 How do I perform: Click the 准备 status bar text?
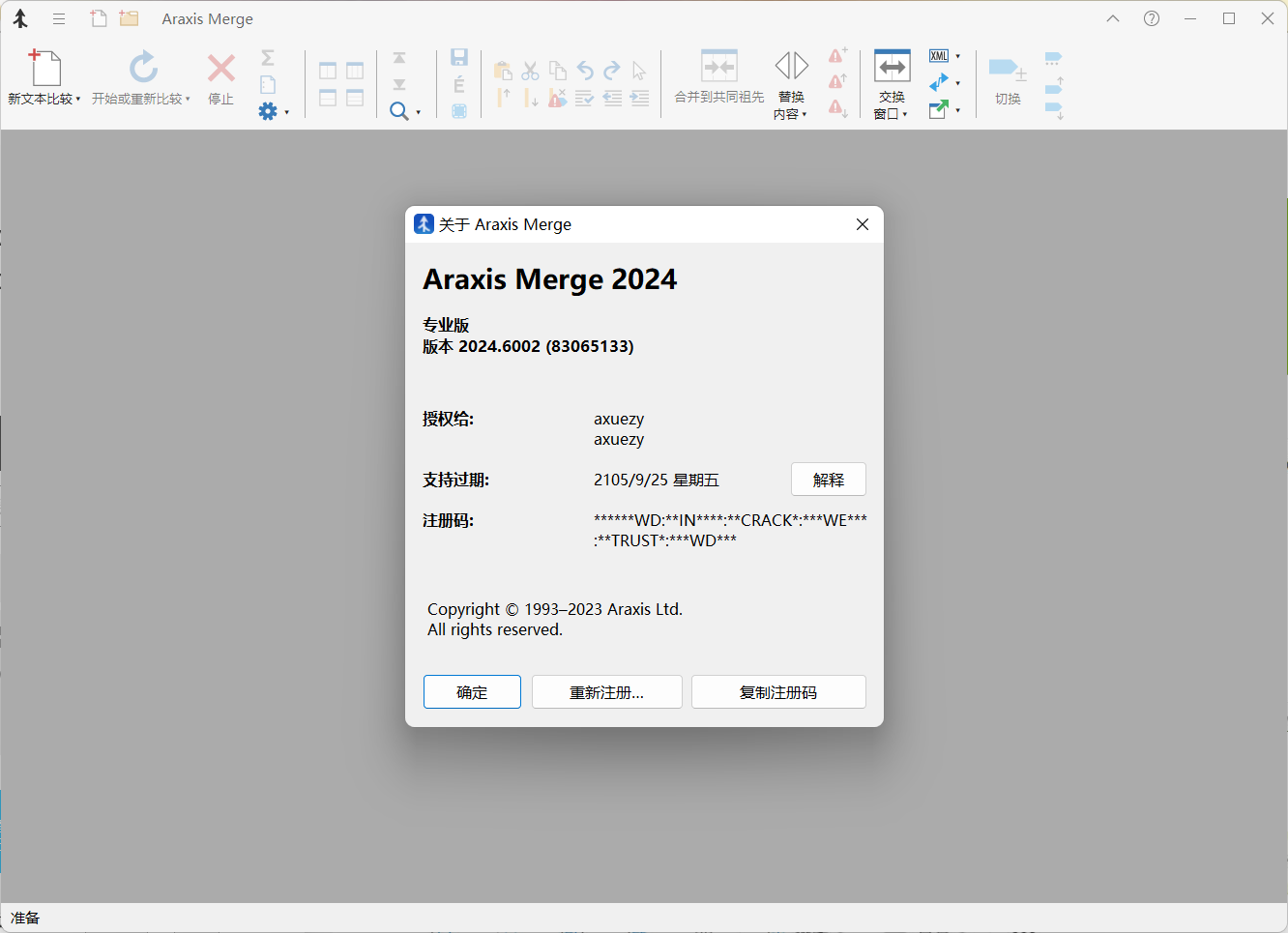pos(25,918)
